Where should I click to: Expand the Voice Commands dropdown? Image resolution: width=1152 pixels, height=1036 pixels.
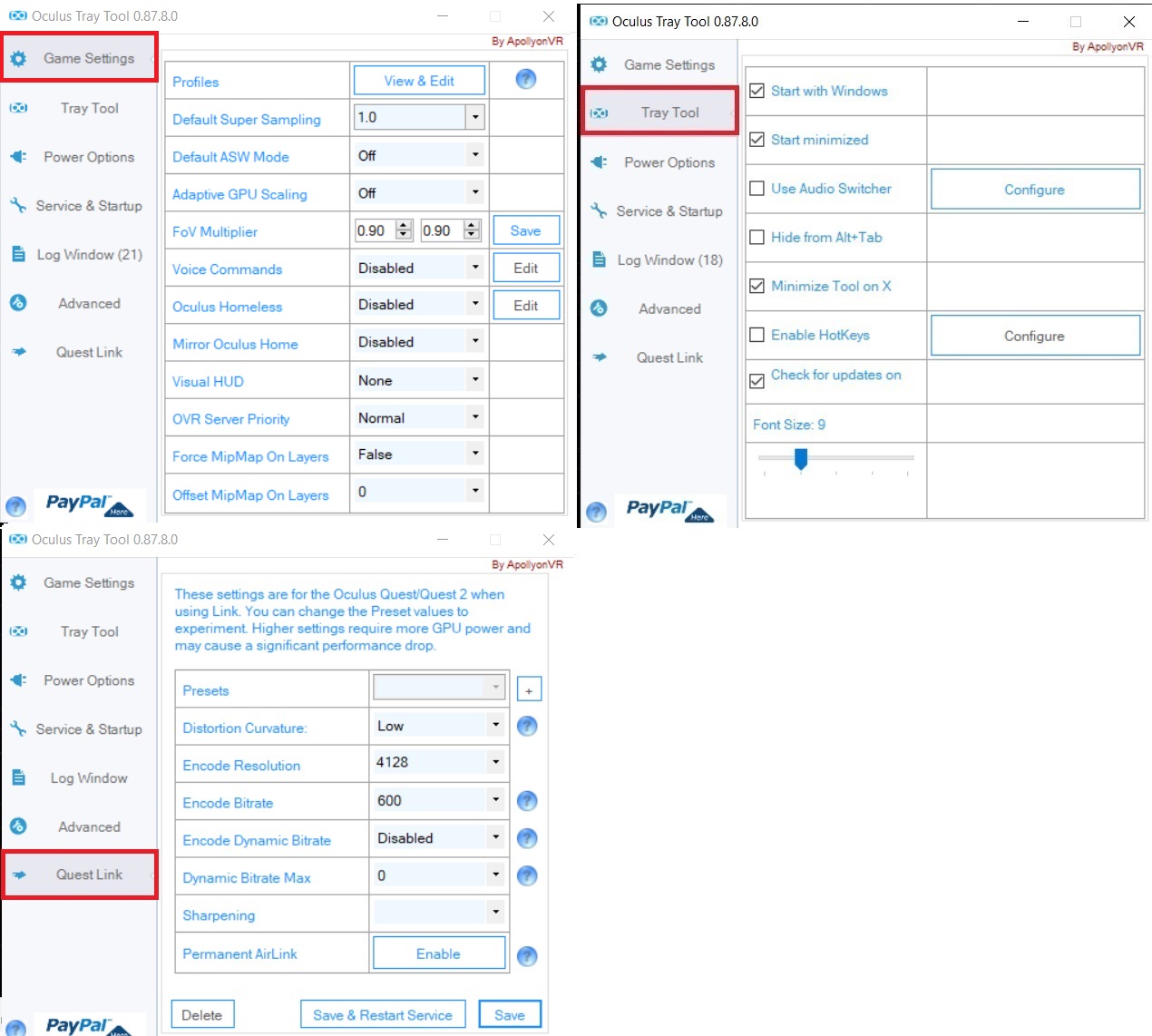click(475, 268)
